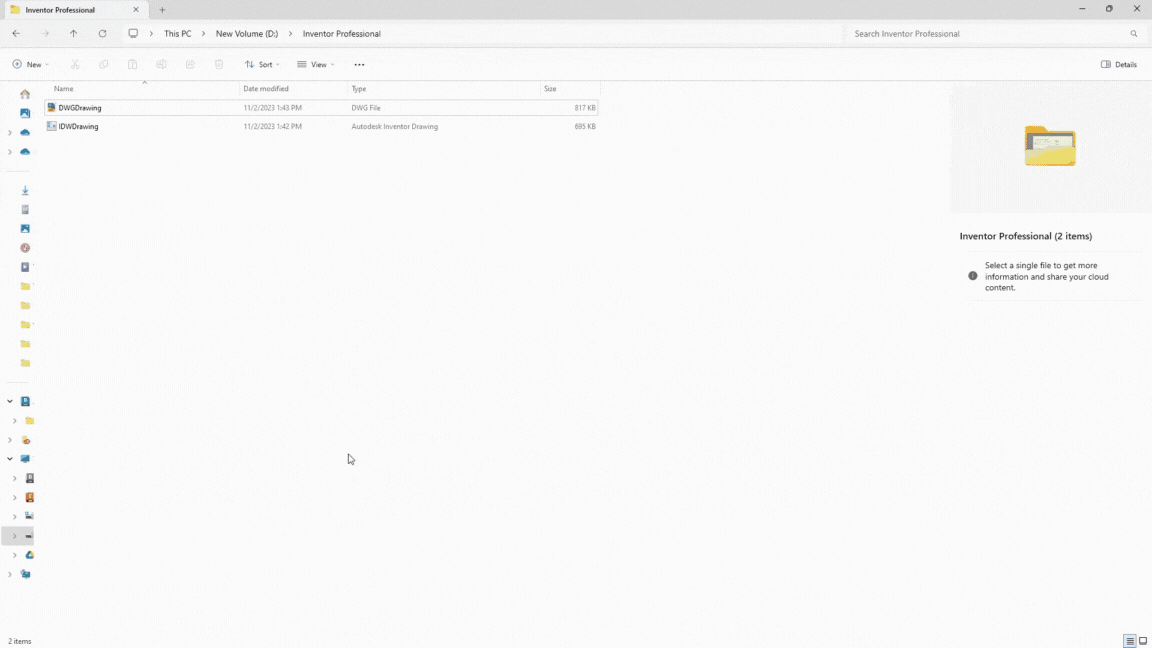Open the View dropdown menu
Image resolution: width=1152 pixels, height=648 pixels.
(x=316, y=65)
